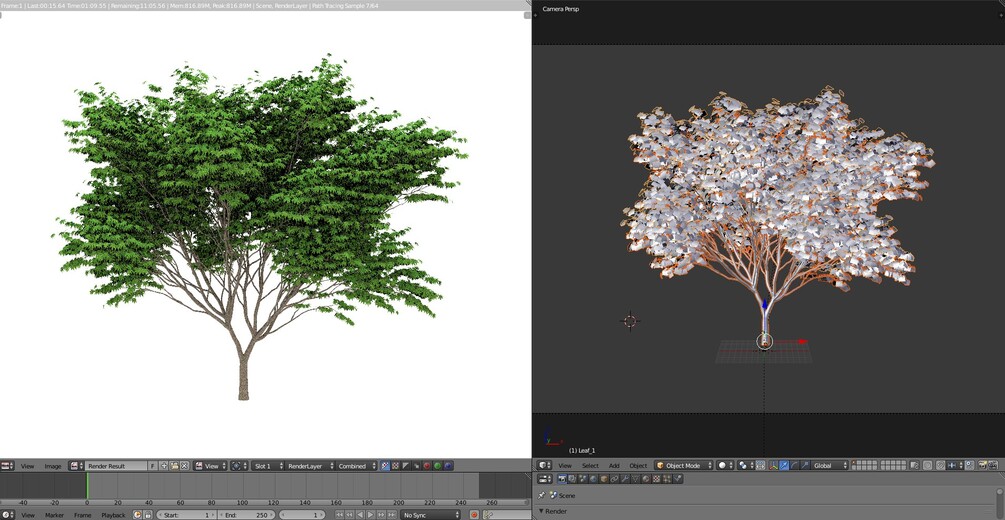This screenshot has width=1005, height=520.
Task: Open the Slot 1 dropdown
Action: [267, 466]
